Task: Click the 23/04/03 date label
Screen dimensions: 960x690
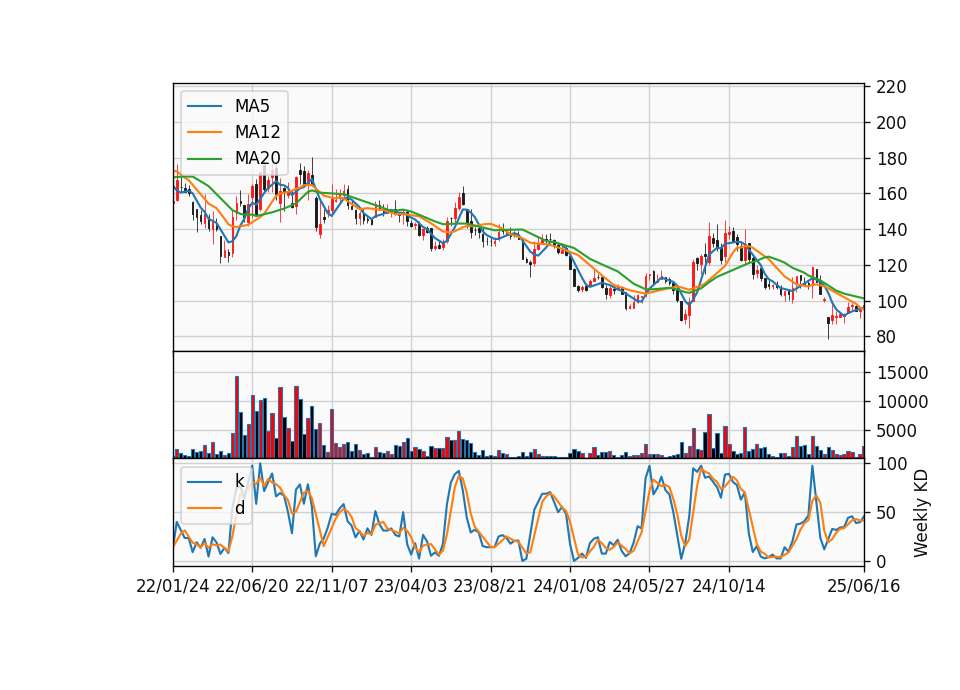Action: 411,586
